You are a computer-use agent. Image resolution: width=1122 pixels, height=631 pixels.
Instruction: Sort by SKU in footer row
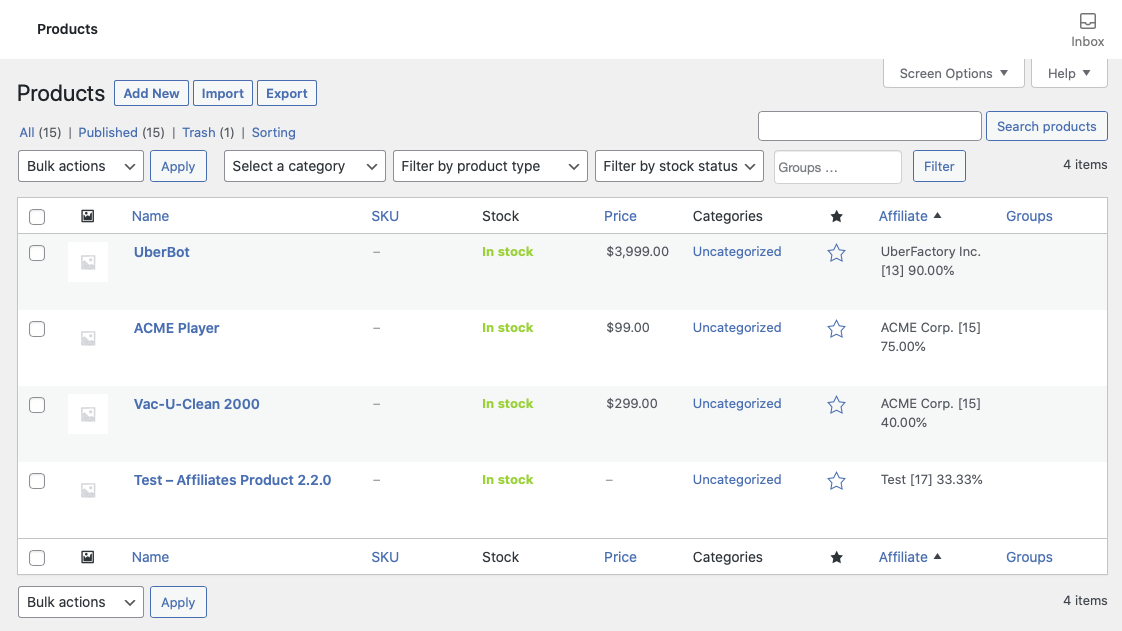(385, 557)
